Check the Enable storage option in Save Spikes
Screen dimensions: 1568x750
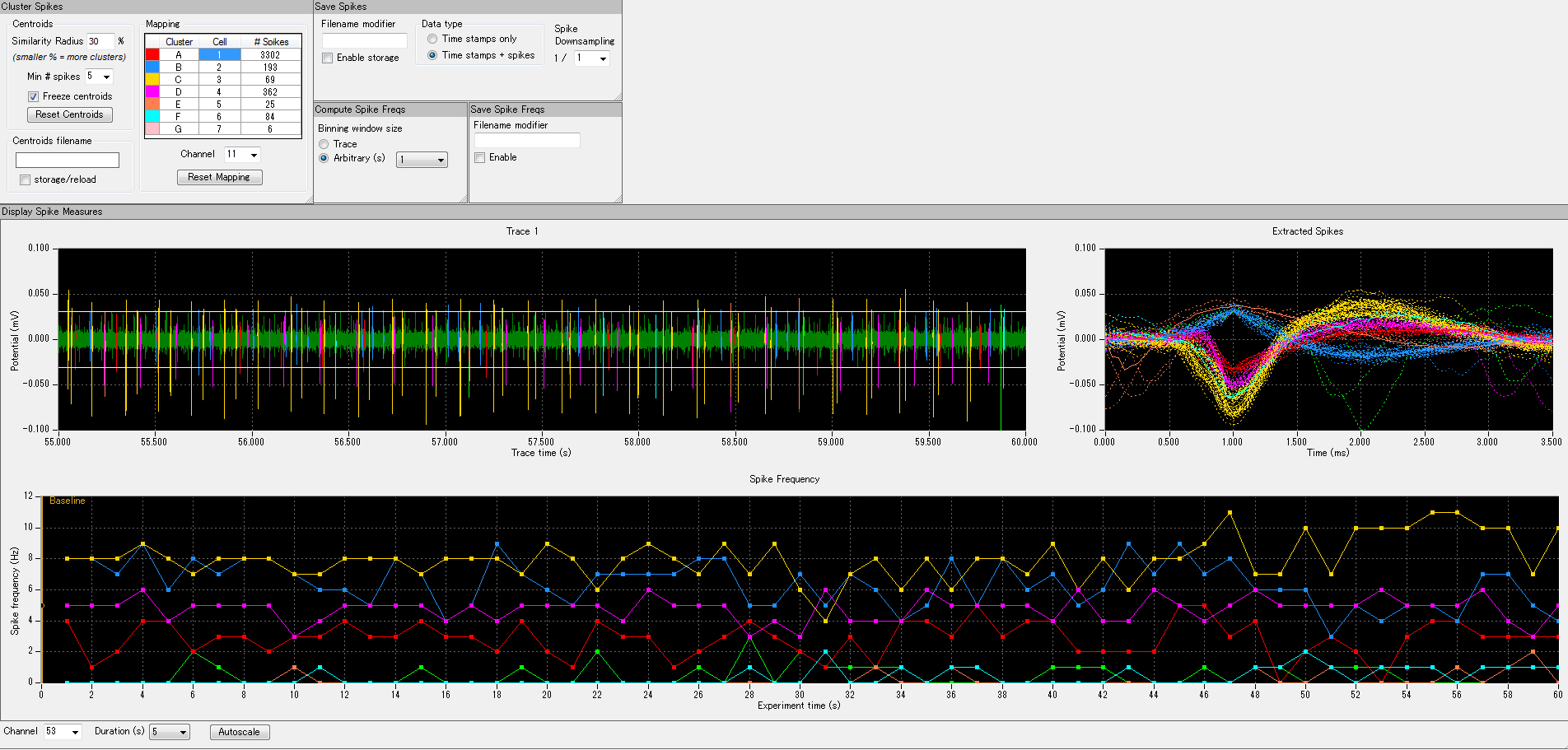(328, 58)
